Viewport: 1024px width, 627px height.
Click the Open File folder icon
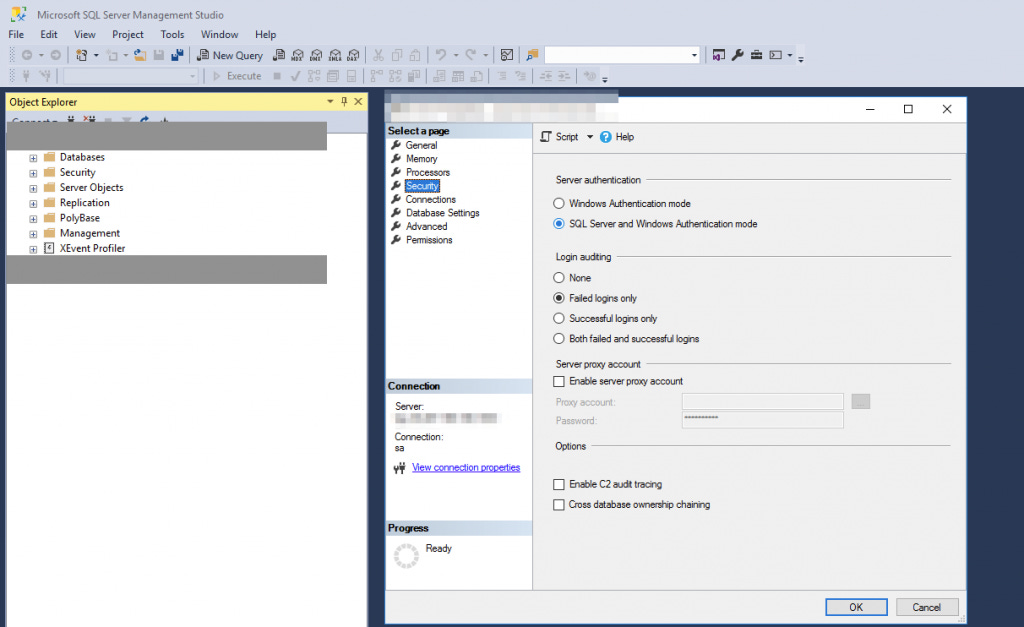tap(140, 56)
